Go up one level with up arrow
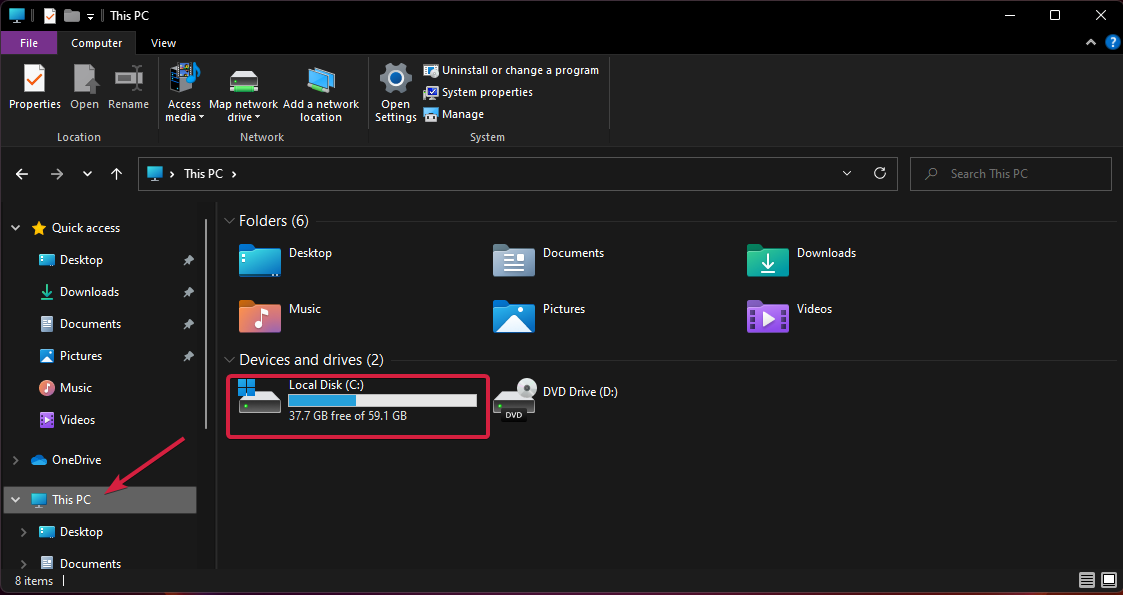This screenshot has width=1123, height=595. coord(117,174)
